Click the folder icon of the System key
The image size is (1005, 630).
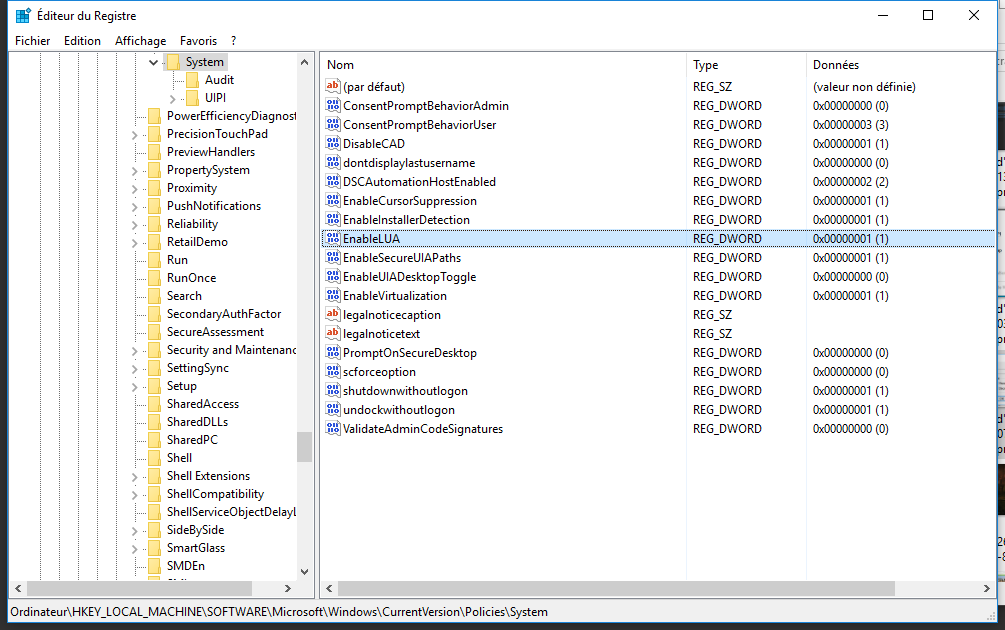tap(174, 62)
